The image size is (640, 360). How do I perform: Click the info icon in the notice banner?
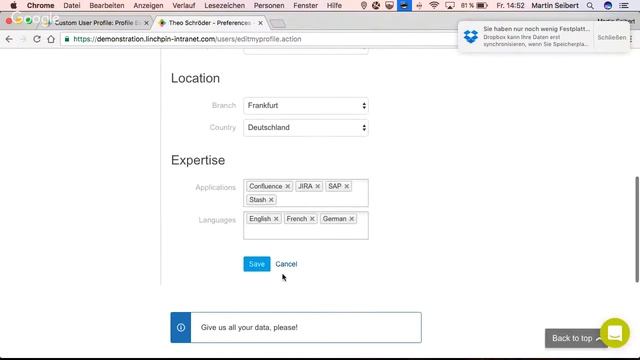[x=181, y=327]
